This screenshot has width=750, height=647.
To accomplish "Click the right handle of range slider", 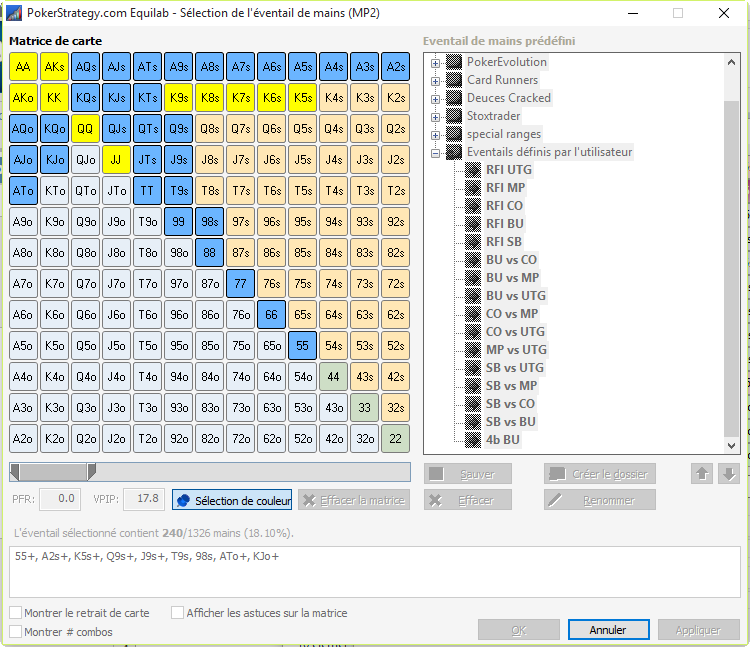I will (x=91, y=472).
